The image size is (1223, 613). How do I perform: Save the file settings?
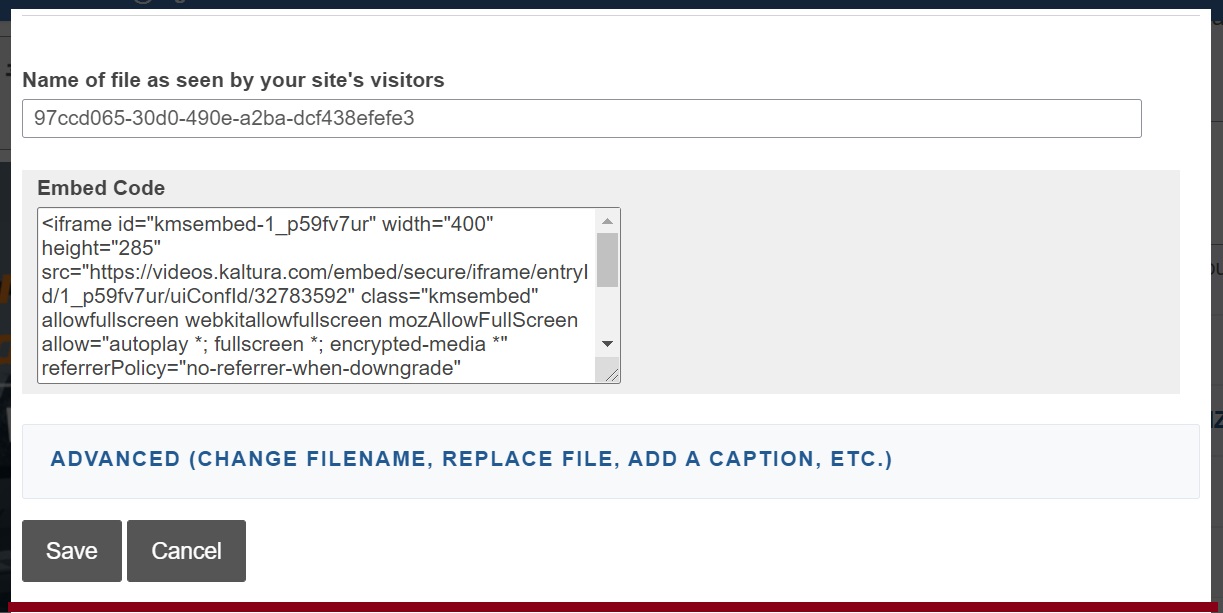coord(72,551)
